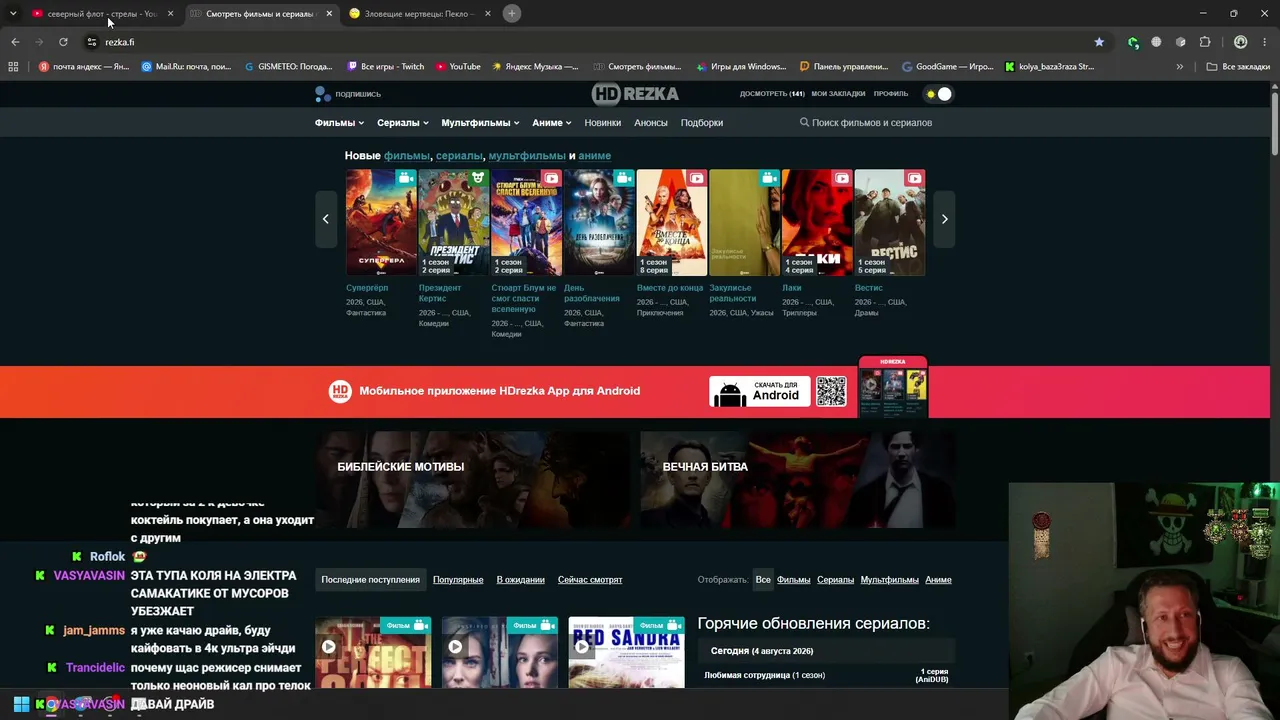Click the HDrezka logo in the header

[x=635, y=94]
